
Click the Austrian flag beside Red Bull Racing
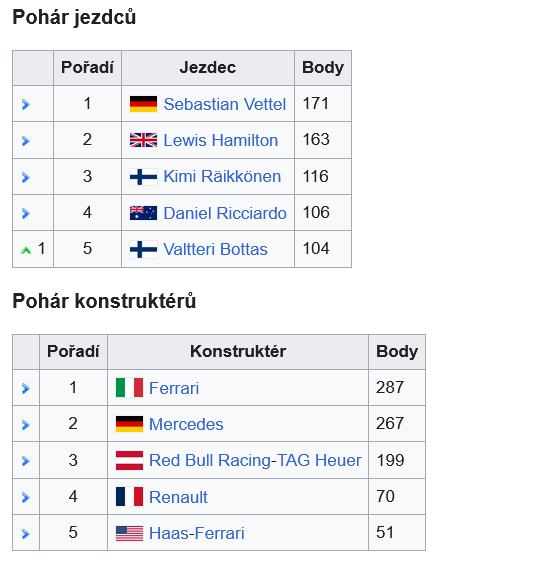pyautogui.click(x=129, y=460)
